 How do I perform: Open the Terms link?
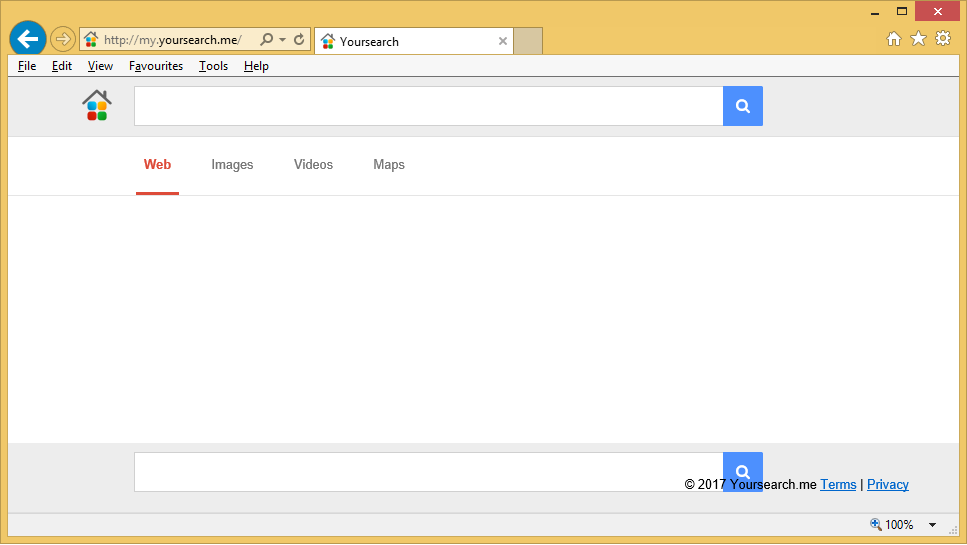click(838, 485)
